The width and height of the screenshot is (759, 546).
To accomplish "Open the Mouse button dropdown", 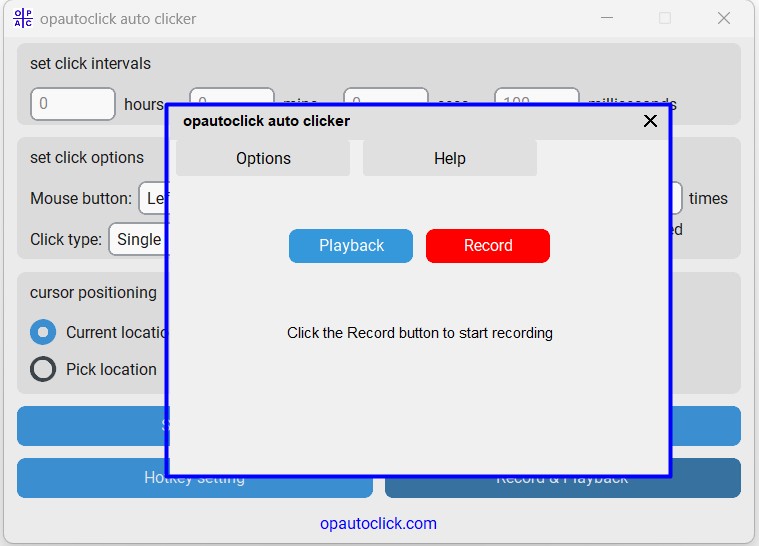I will 154,198.
